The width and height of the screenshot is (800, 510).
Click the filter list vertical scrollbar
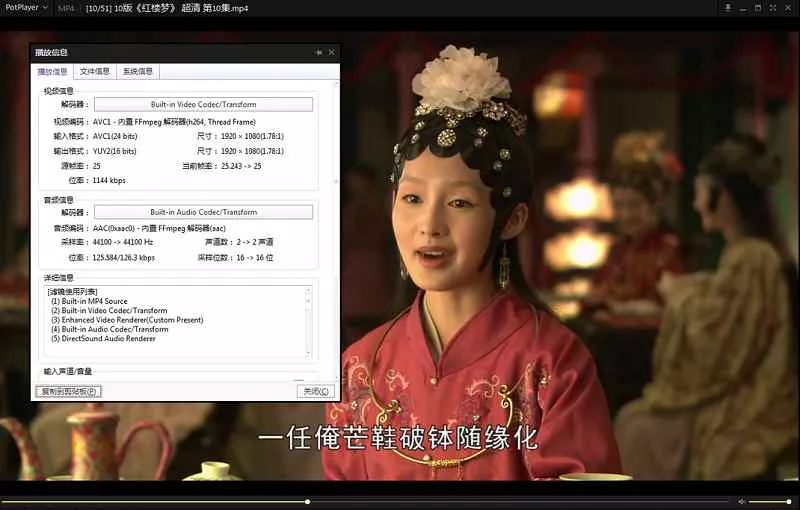point(308,320)
